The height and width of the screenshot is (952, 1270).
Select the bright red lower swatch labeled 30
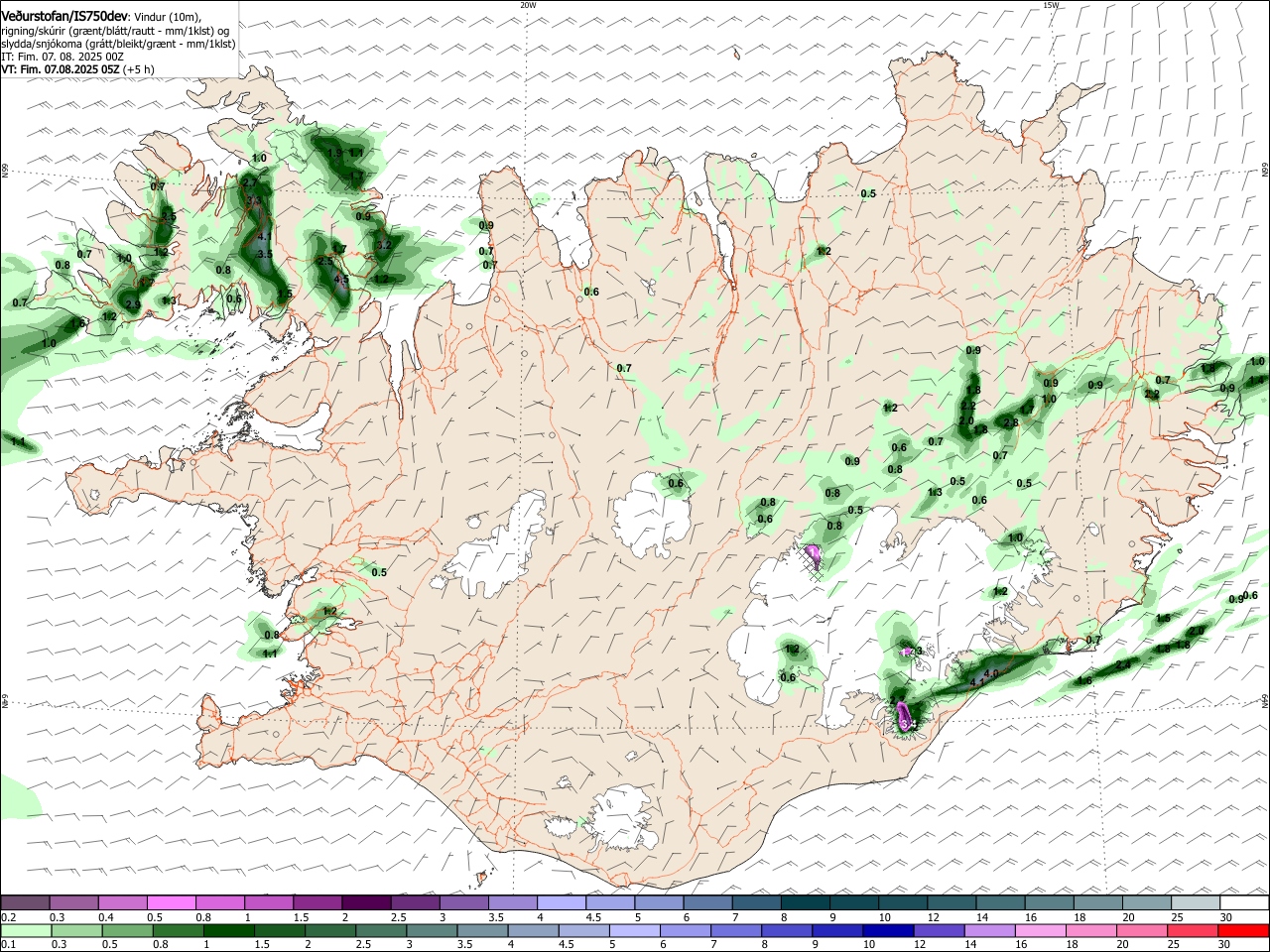pyautogui.click(x=1244, y=930)
